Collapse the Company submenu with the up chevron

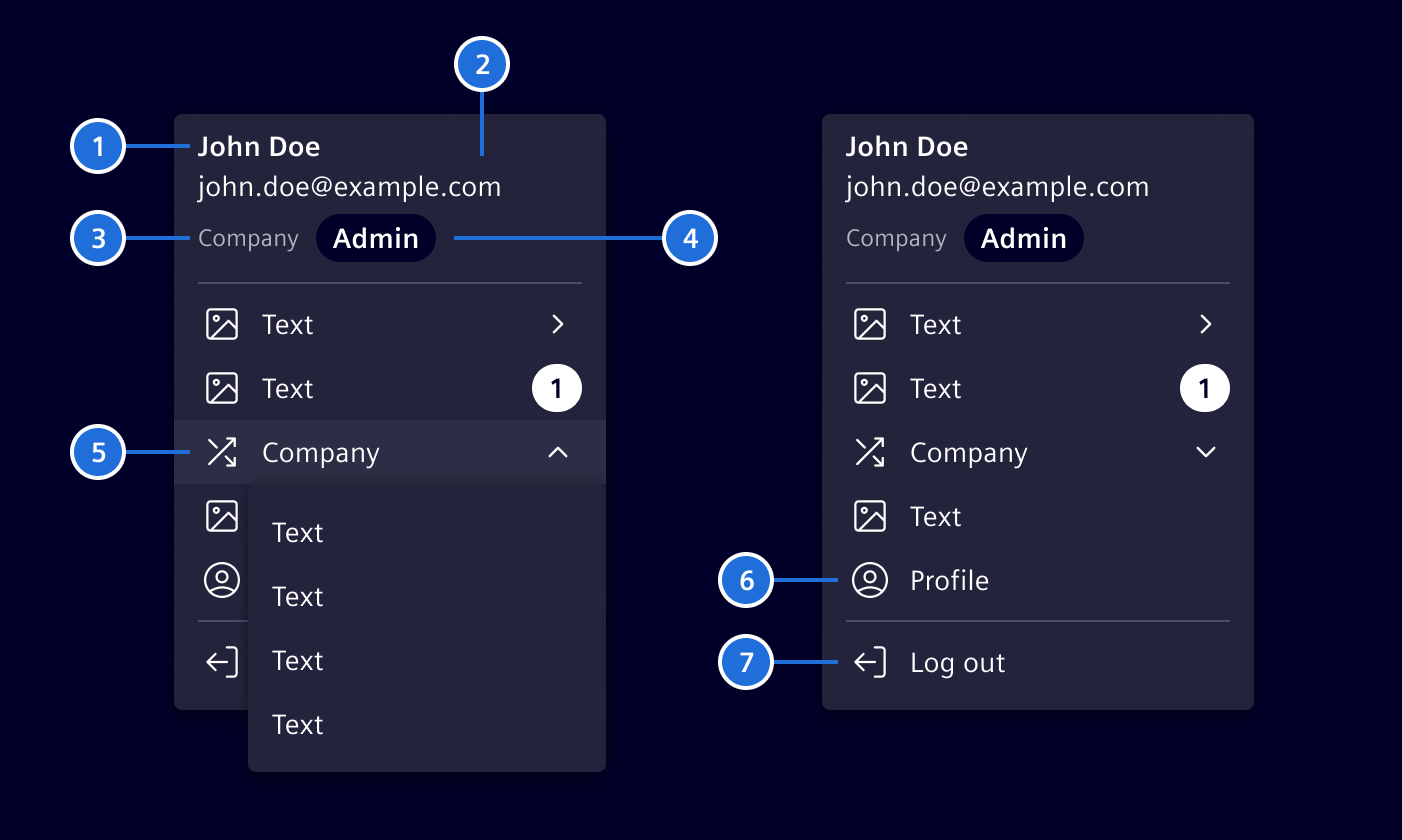click(558, 452)
